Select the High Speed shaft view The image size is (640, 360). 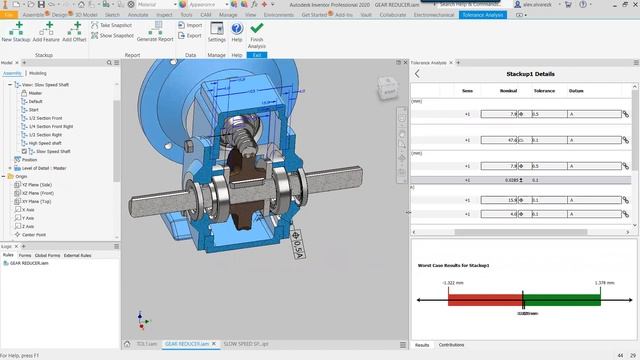(45, 143)
